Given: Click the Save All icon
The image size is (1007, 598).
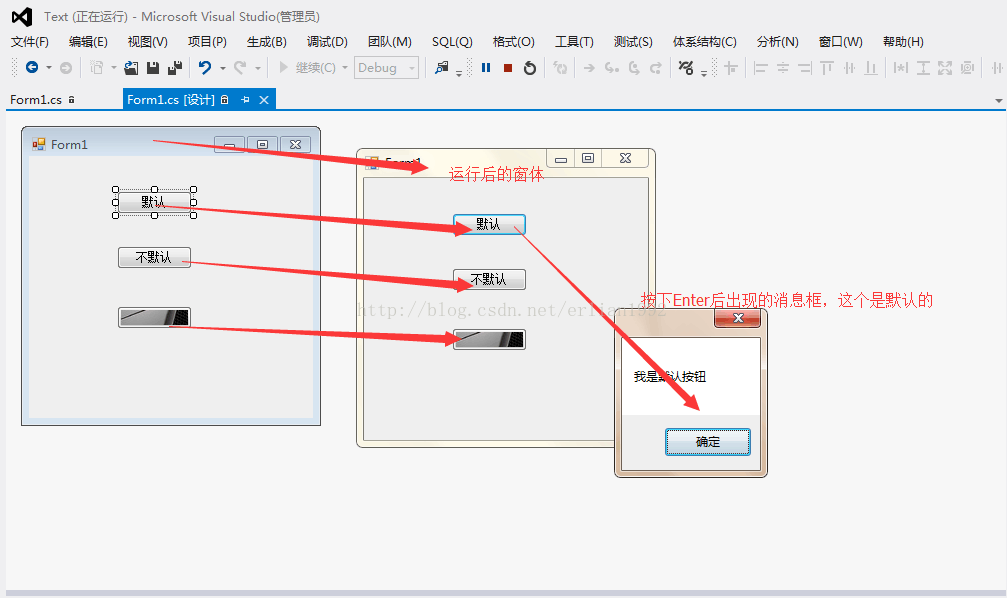Looking at the screenshot, I should click(175, 67).
